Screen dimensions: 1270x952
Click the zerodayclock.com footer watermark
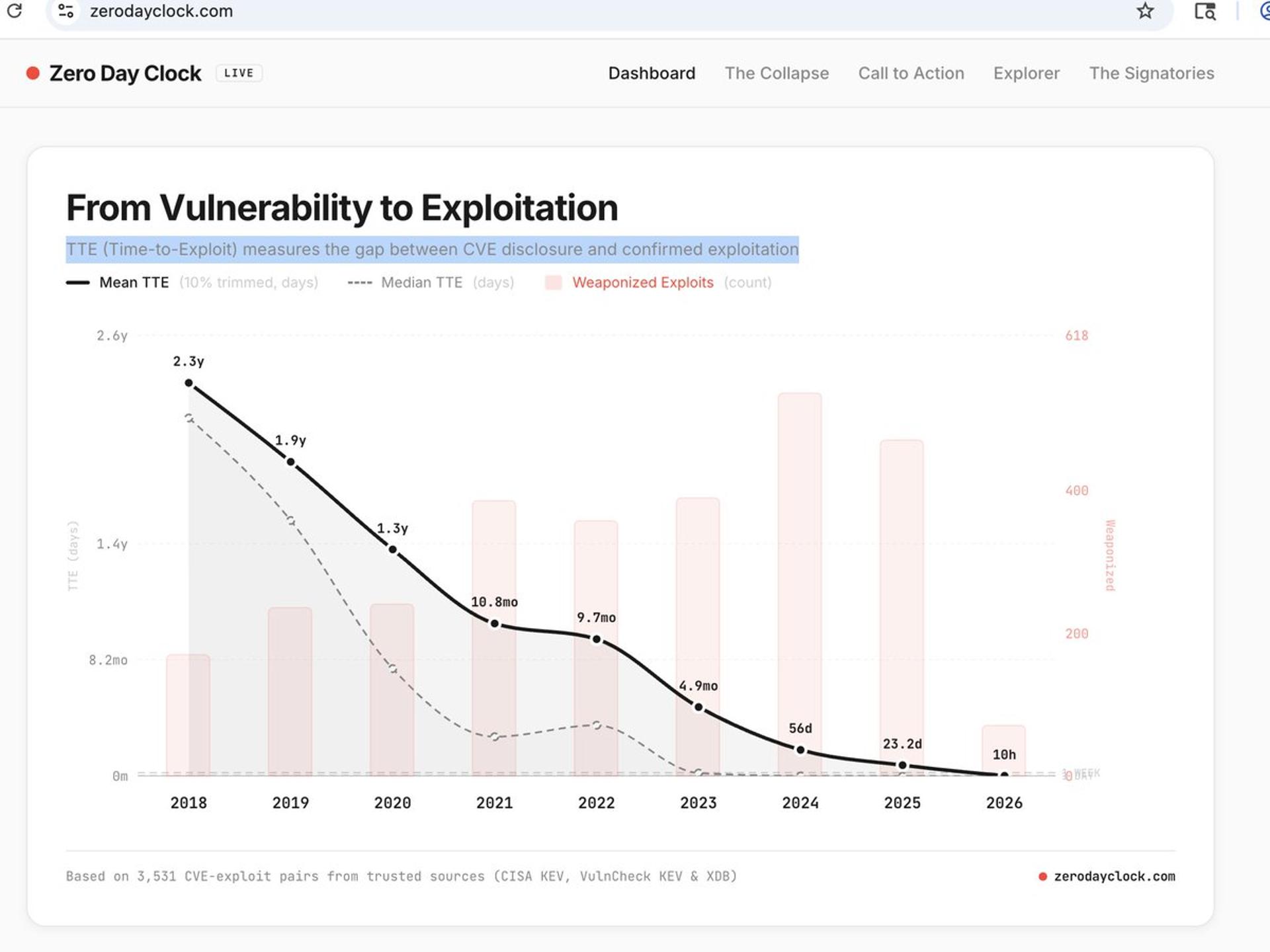click(x=1114, y=877)
